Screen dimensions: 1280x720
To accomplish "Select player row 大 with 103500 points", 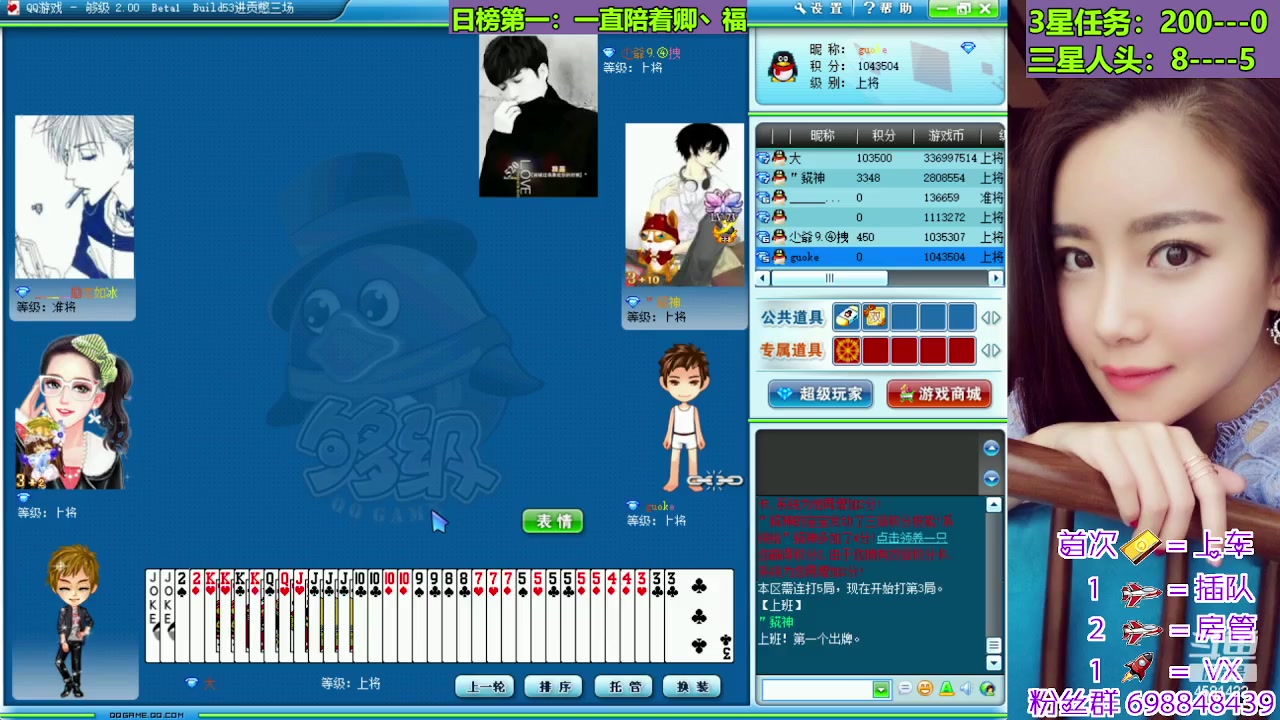I will click(x=880, y=158).
